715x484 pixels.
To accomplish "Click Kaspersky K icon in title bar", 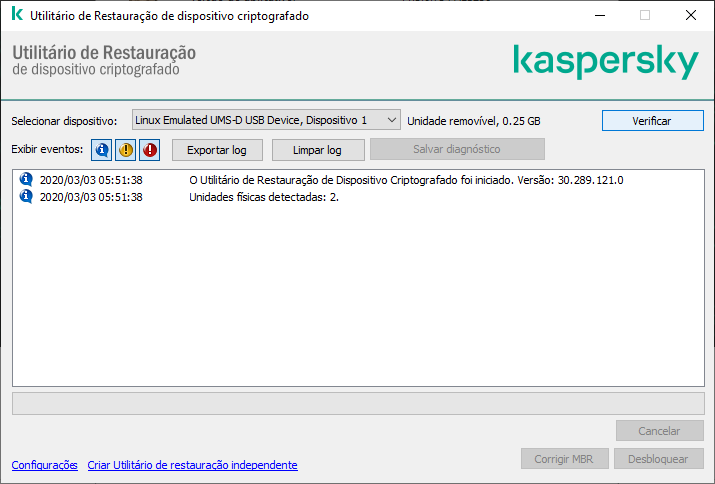I will 17,14.
